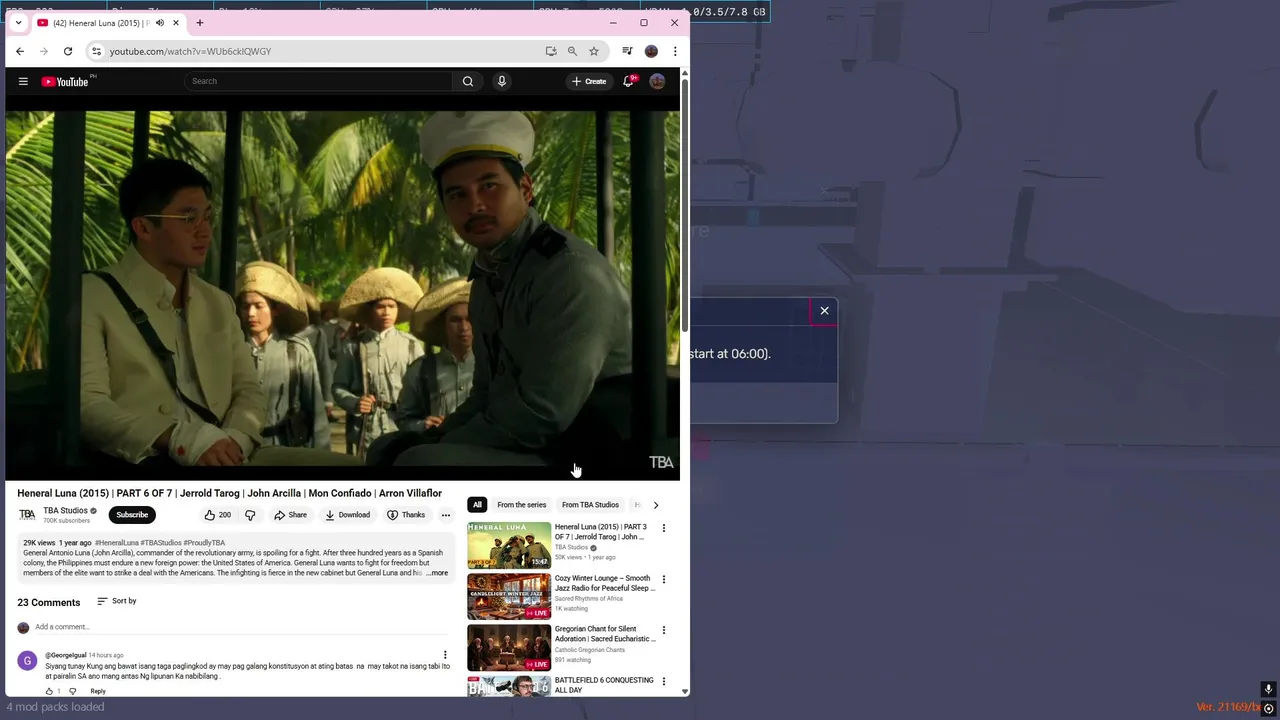1280x720 pixels.
Task: Open Gregorian Chant live thumbnail
Action: [509, 647]
